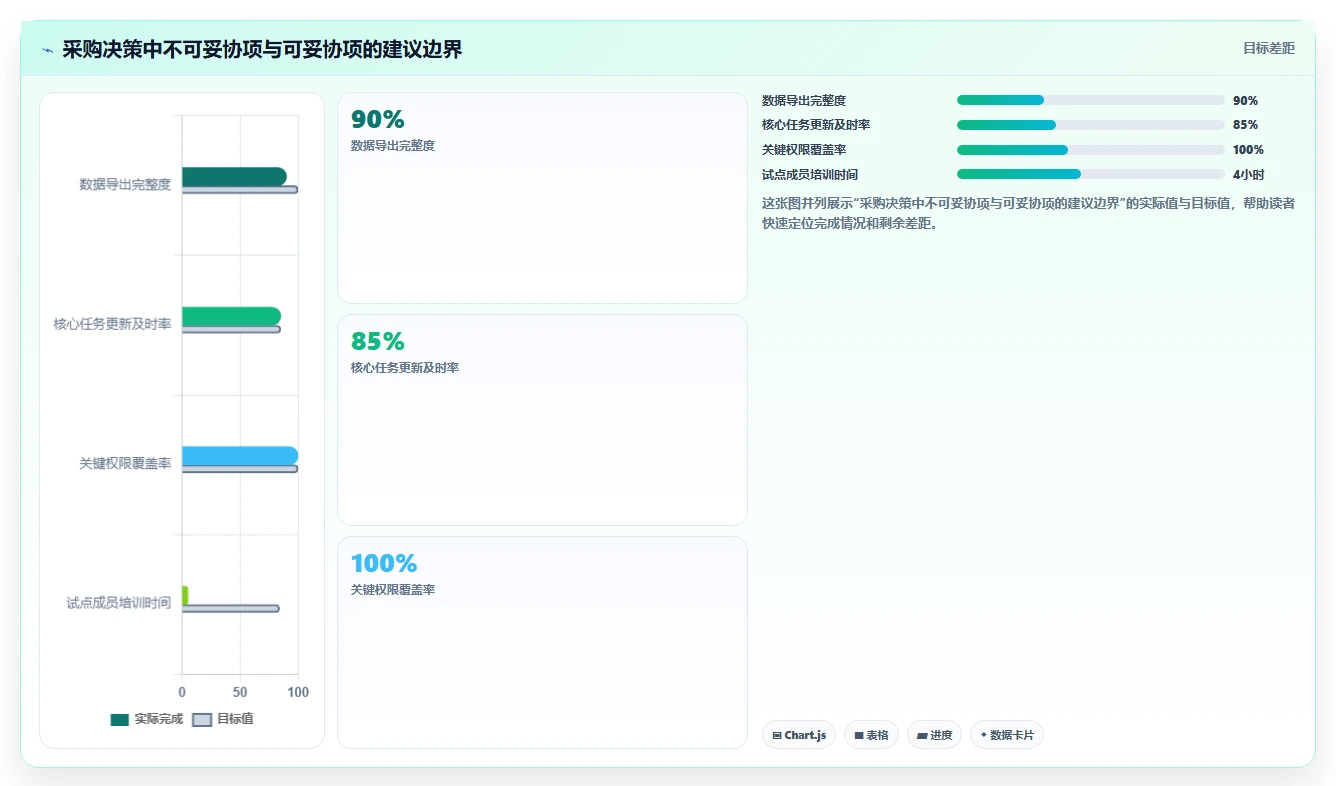Screen dimensions: 1336x786
Task: Select the 表格 tag chip
Action: coord(871,735)
